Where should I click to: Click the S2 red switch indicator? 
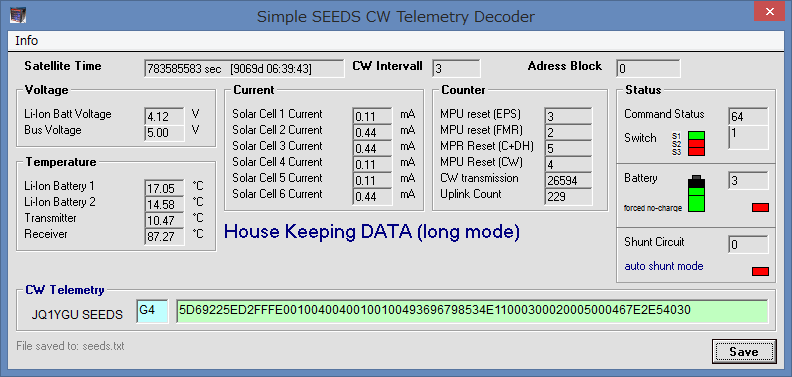click(x=697, y=144)
